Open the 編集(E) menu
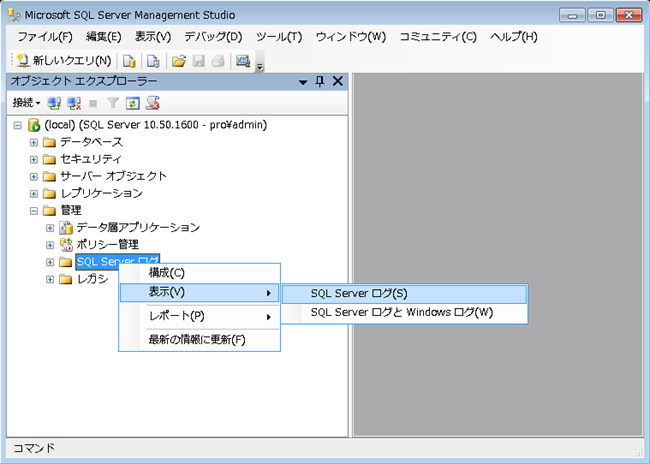Screen dimensions: 650x464 pos(104,37)
